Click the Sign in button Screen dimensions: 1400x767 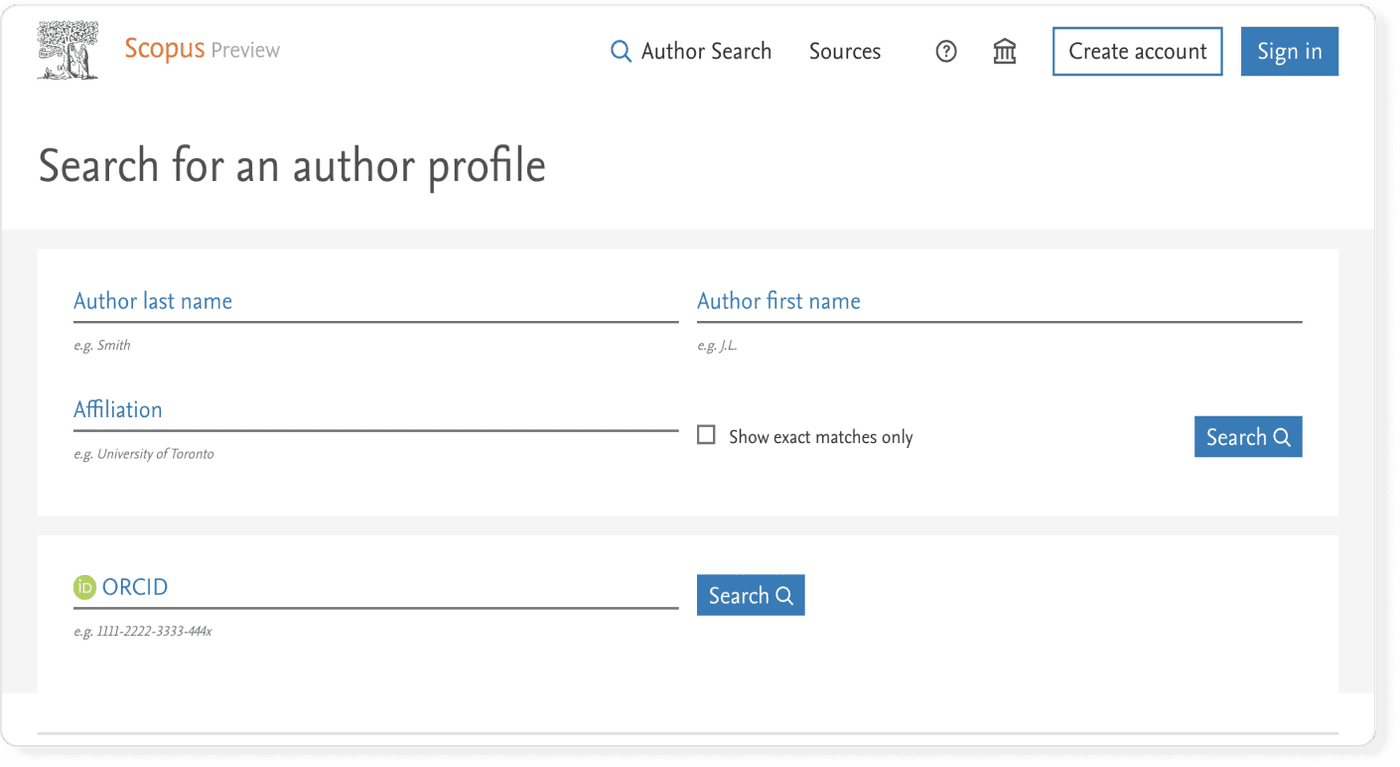pyautogui.click(x=1289, y=51)
